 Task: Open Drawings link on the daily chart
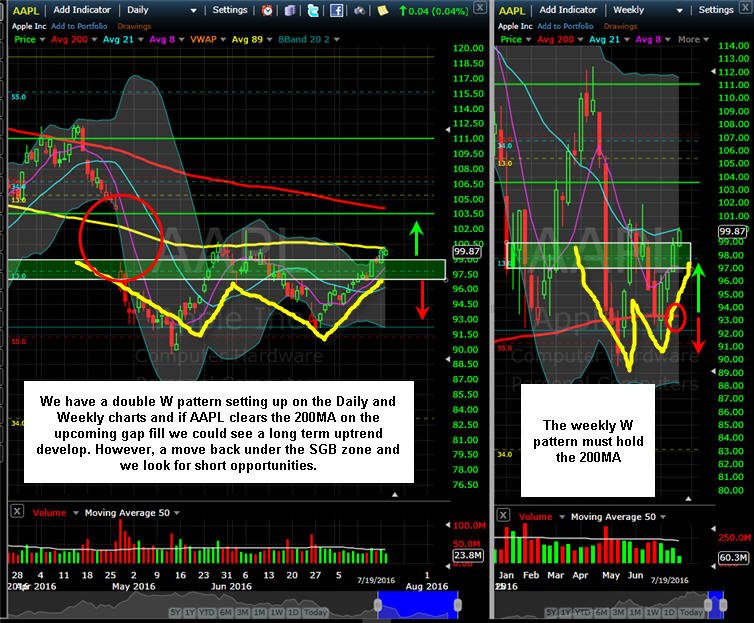coord(134,26)
